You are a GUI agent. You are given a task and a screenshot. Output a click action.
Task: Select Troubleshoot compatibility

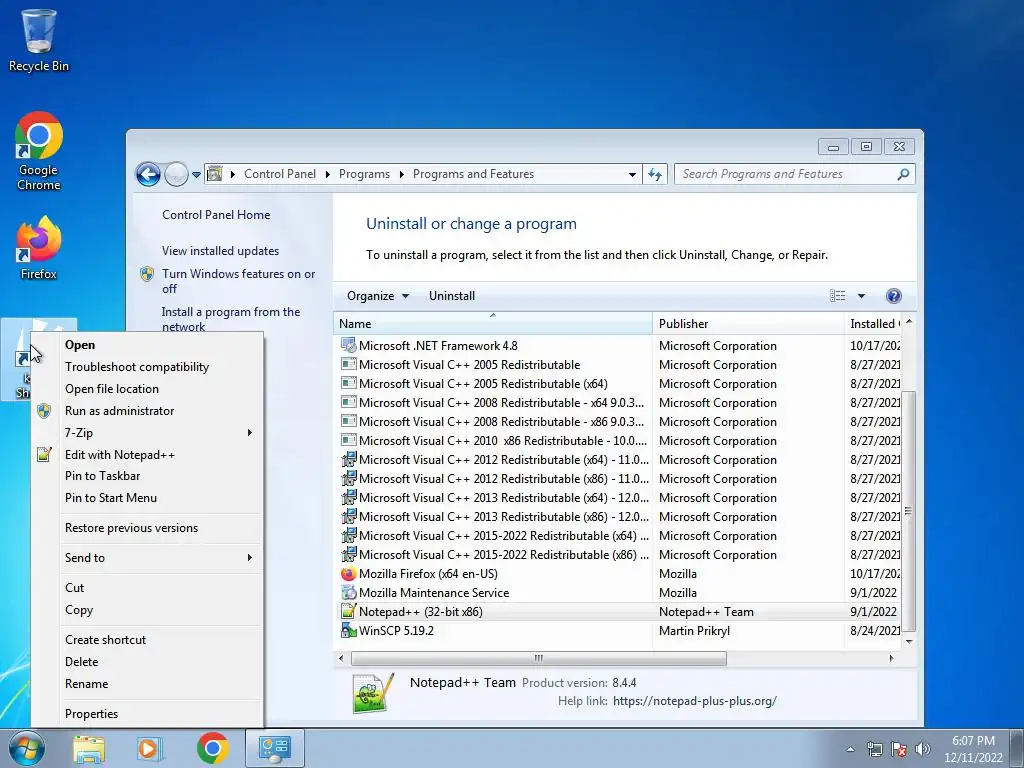(148, 367)
